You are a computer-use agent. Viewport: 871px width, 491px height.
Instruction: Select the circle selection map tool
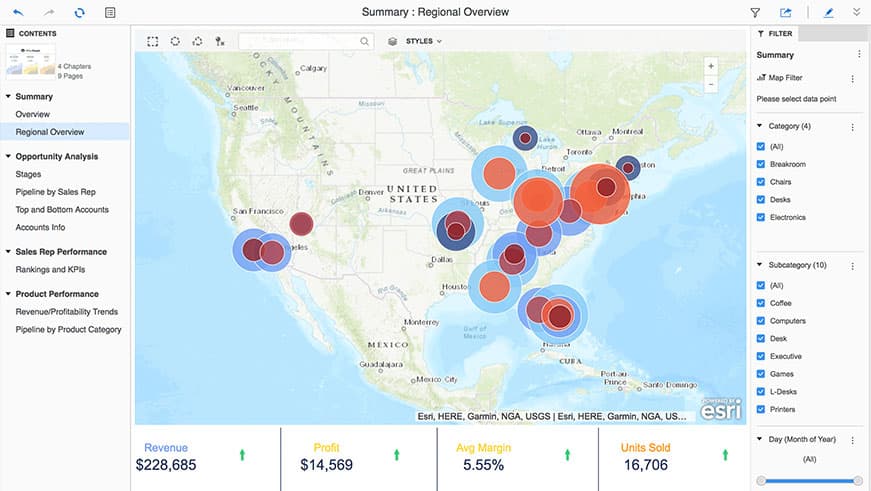[175, 41]
